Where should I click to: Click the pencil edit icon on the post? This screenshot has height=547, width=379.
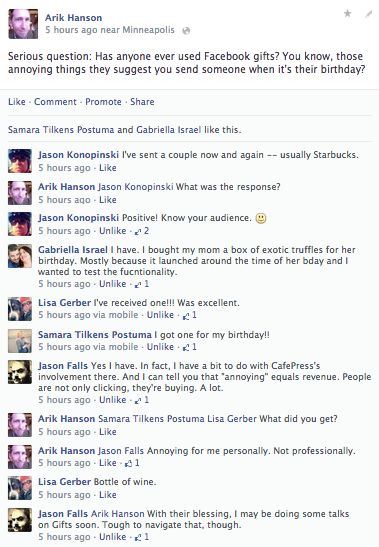(x=369, y=14)
